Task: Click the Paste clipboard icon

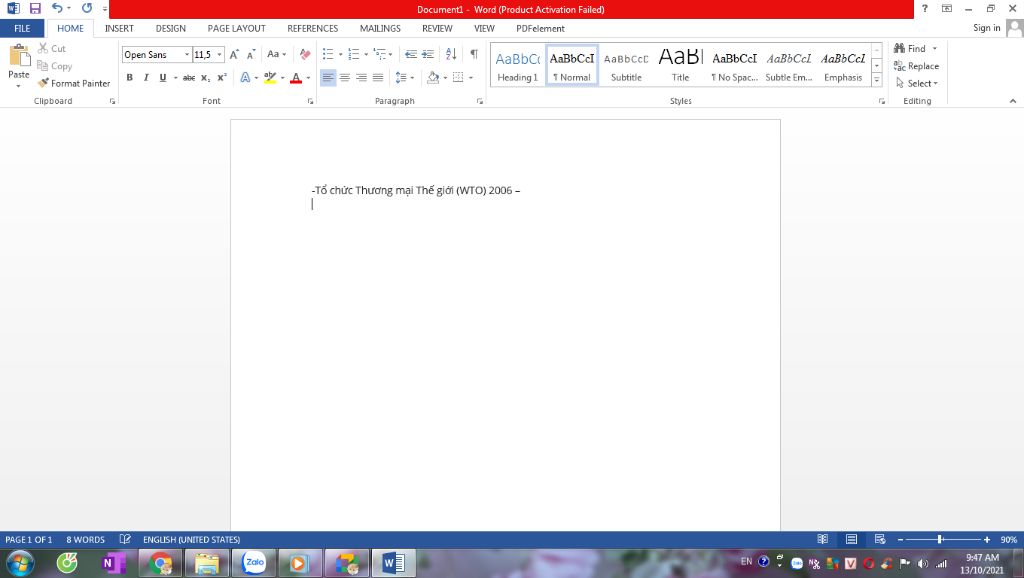Action: pyautogui.click(x=19, y=56)
